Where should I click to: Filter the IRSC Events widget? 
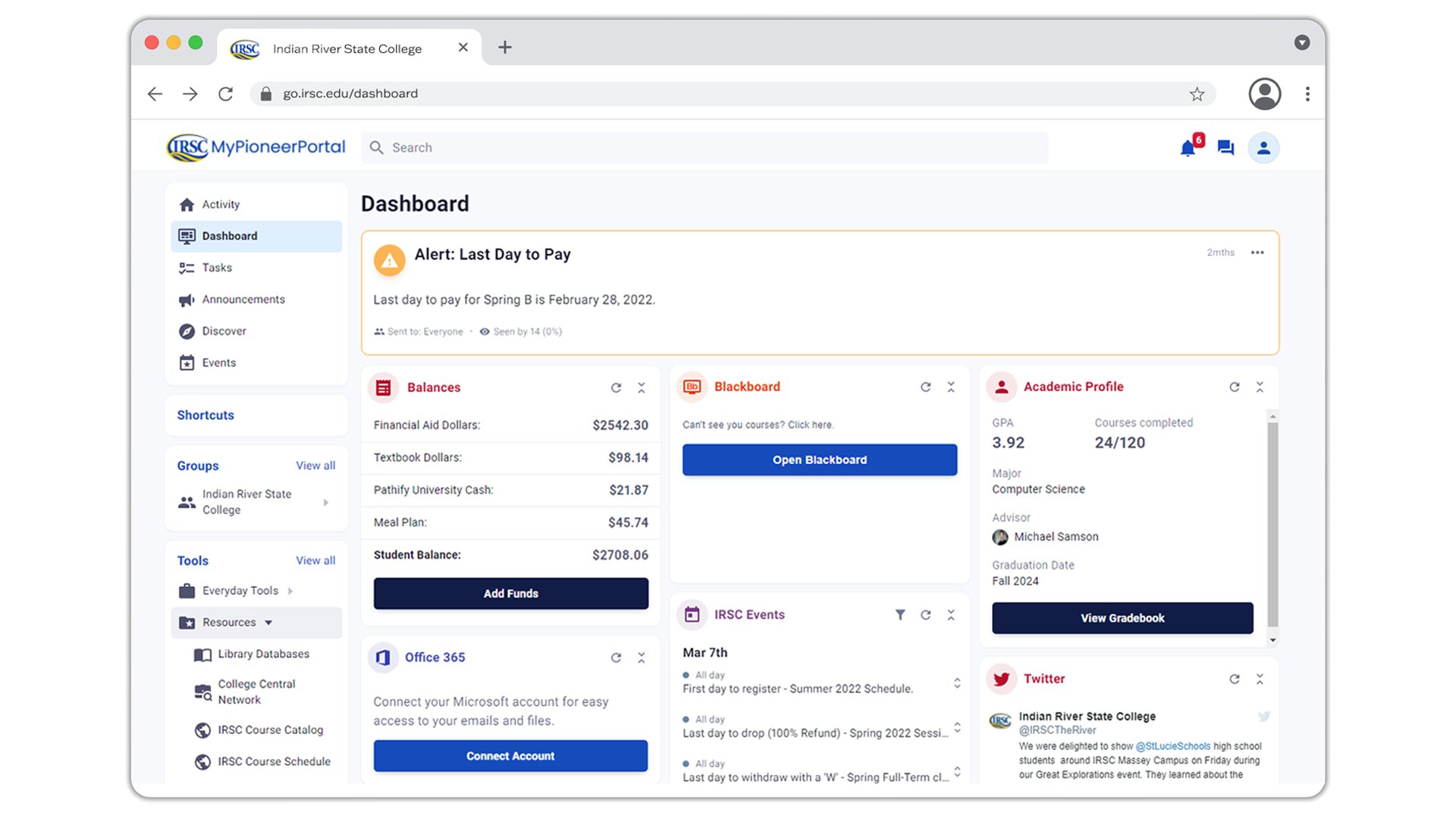tap(900, 615)
